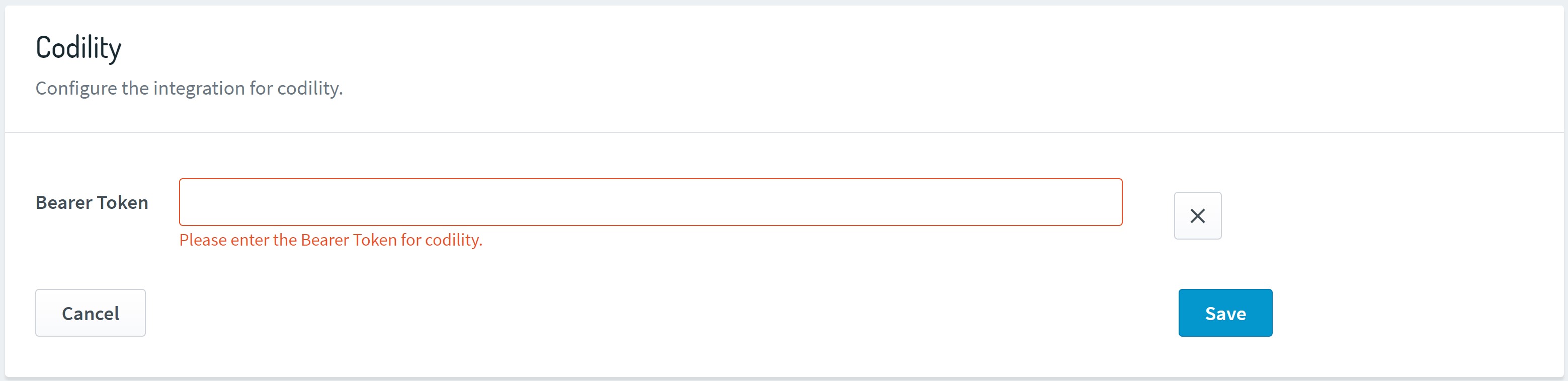Click the X icon beside the token field
Image resolution: width=1568 pixels, height=381 pixels.
(x=1197, y=216)
